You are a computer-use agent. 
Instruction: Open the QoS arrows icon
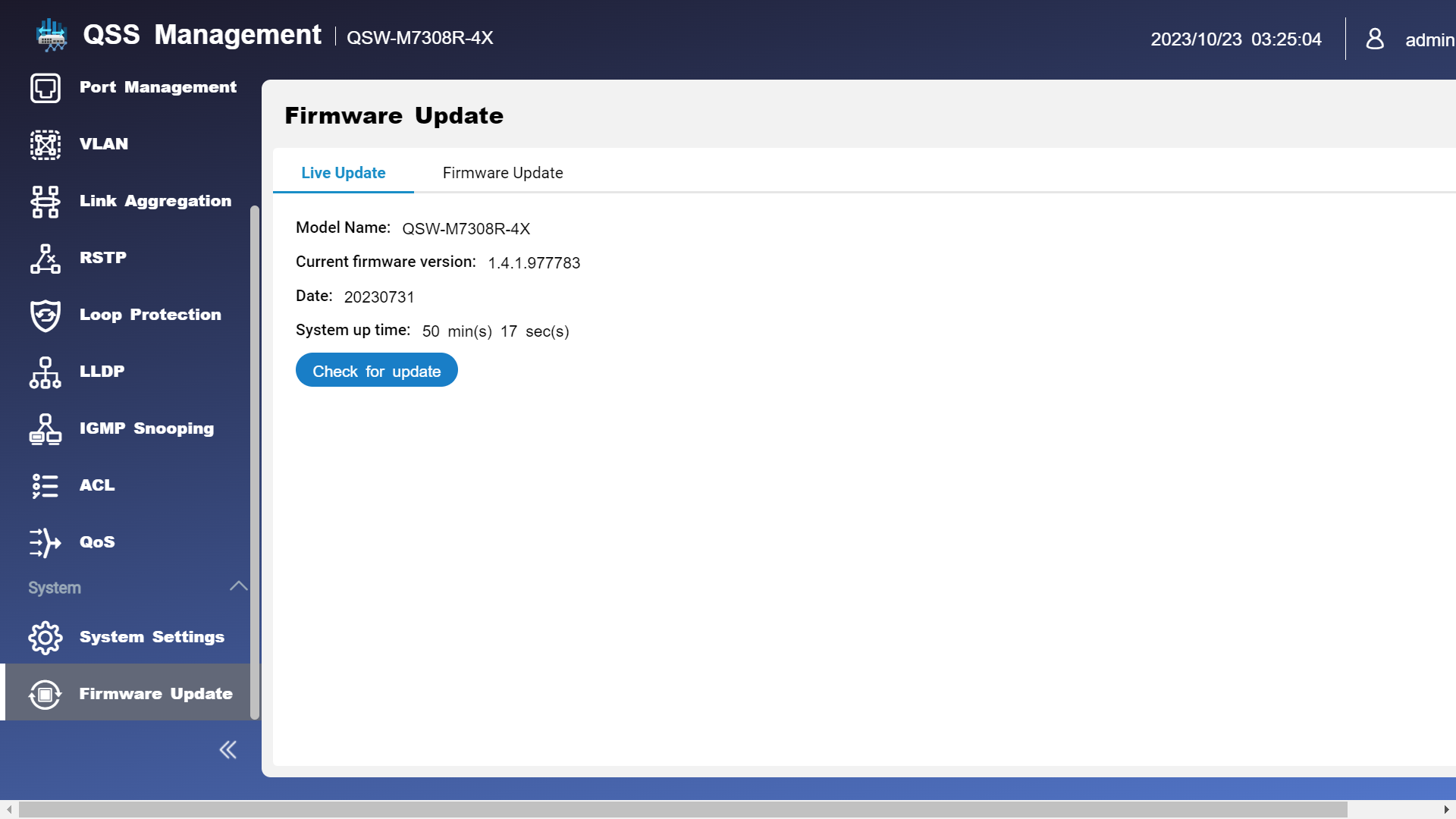coord(45,543)
